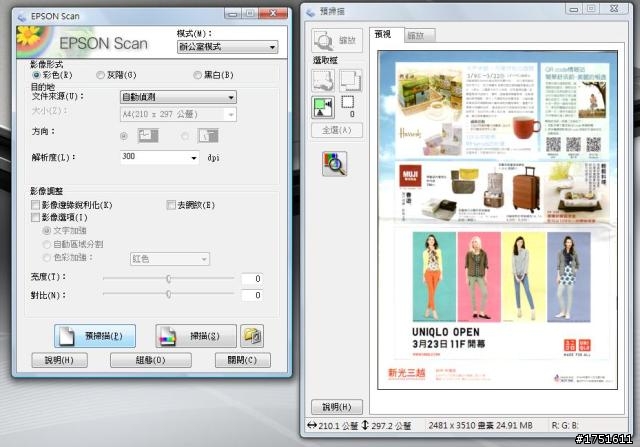640x447 pixels.
Task: Select 文字加強 radio option
Action: tap(47, 231)
